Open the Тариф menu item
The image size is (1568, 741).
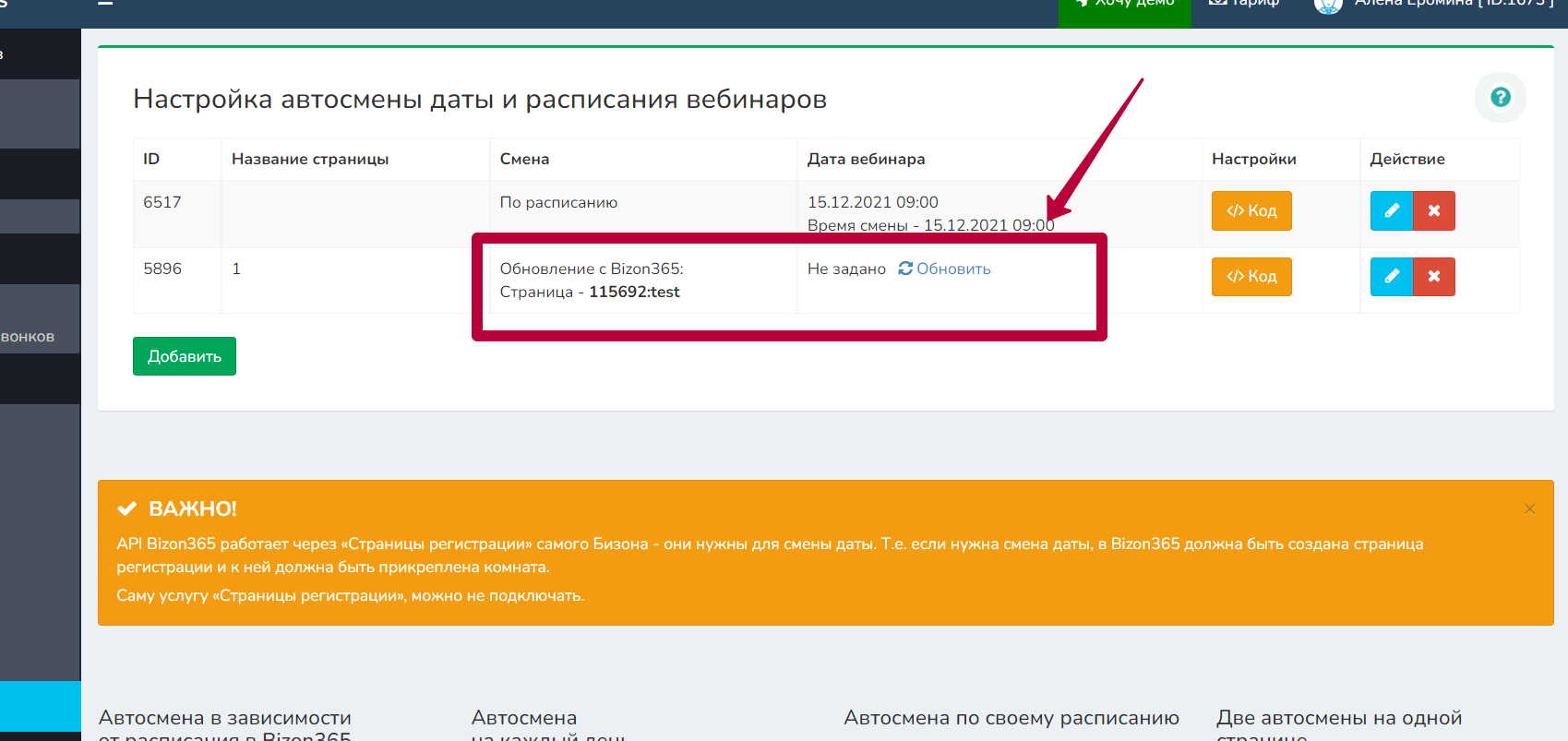[1244, 5]
